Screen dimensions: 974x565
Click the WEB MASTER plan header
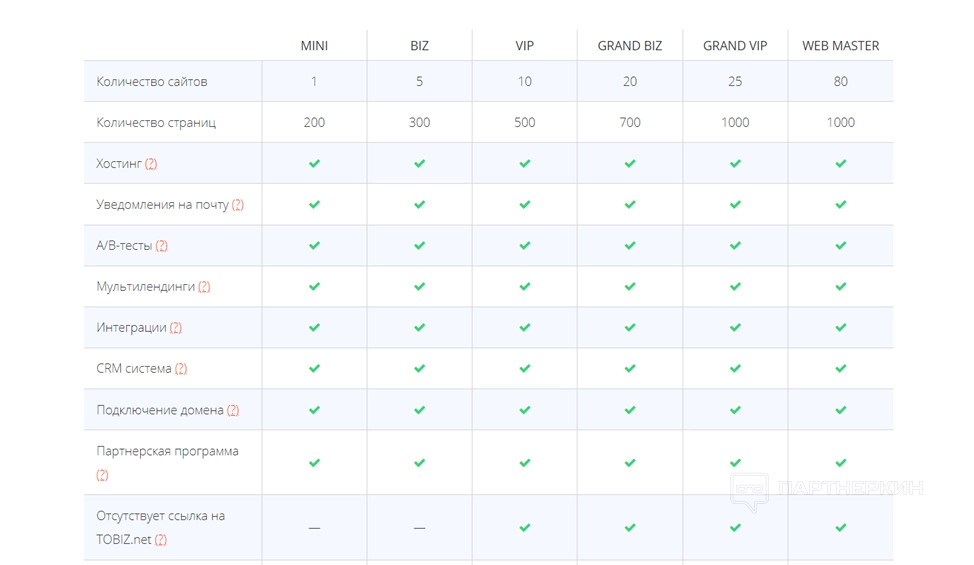click(840, 46)
